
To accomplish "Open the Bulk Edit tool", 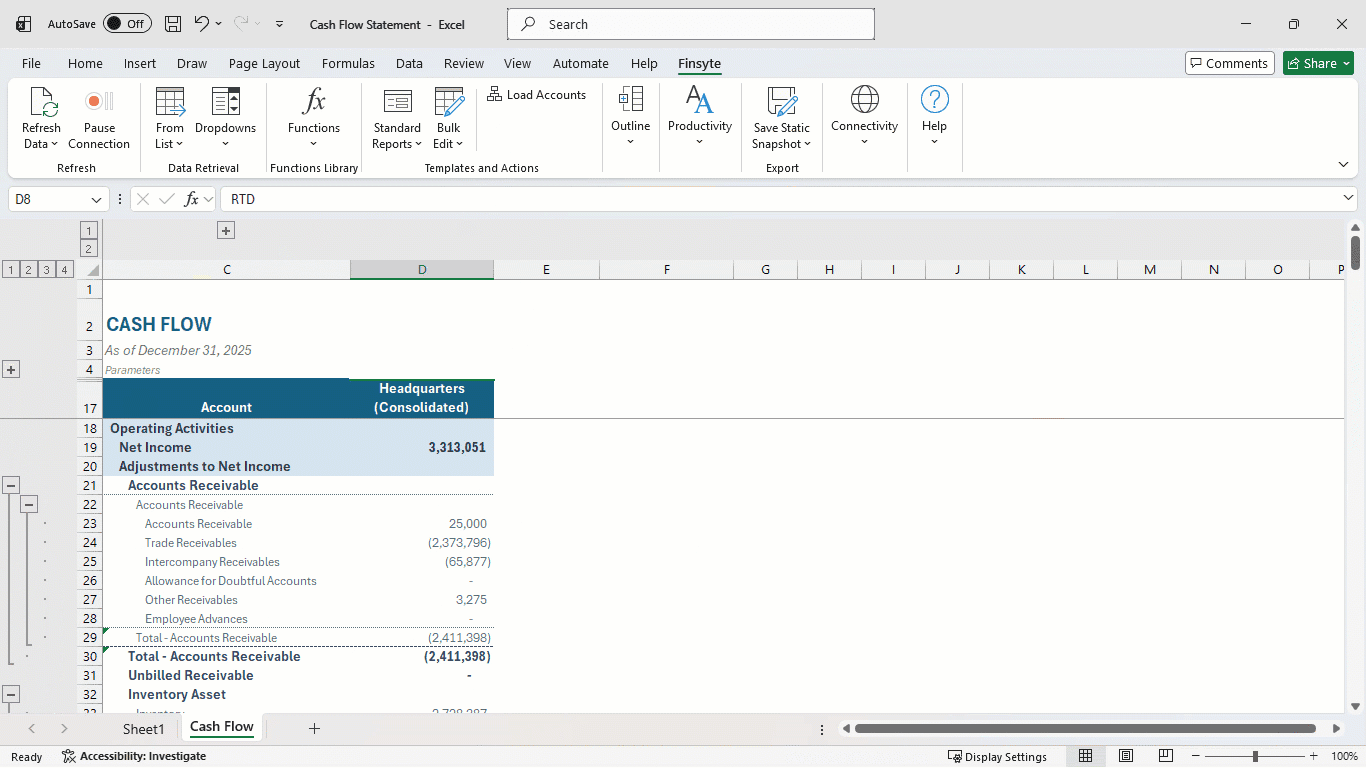I will (449, 118).
